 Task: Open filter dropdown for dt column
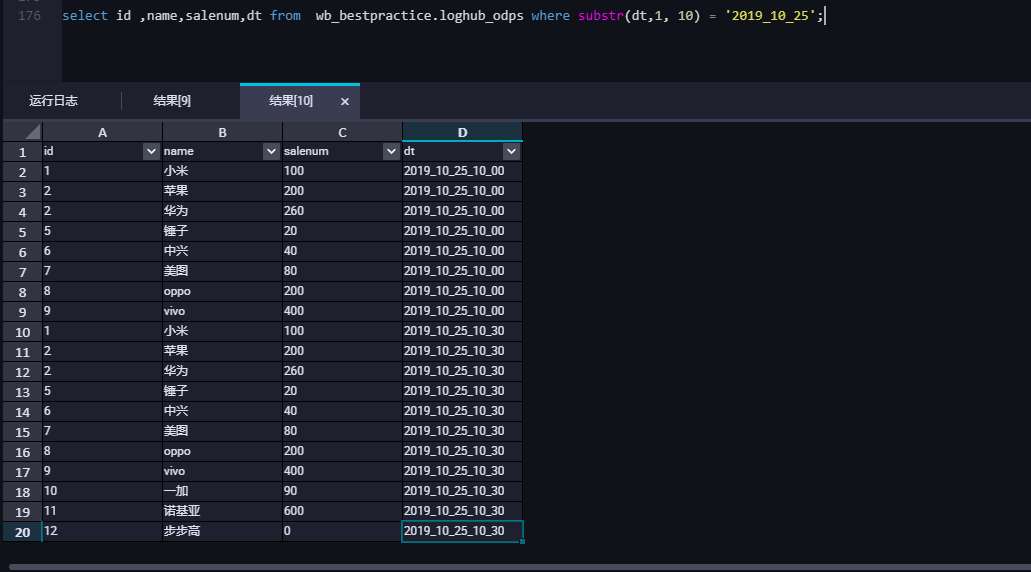[511, 151]
